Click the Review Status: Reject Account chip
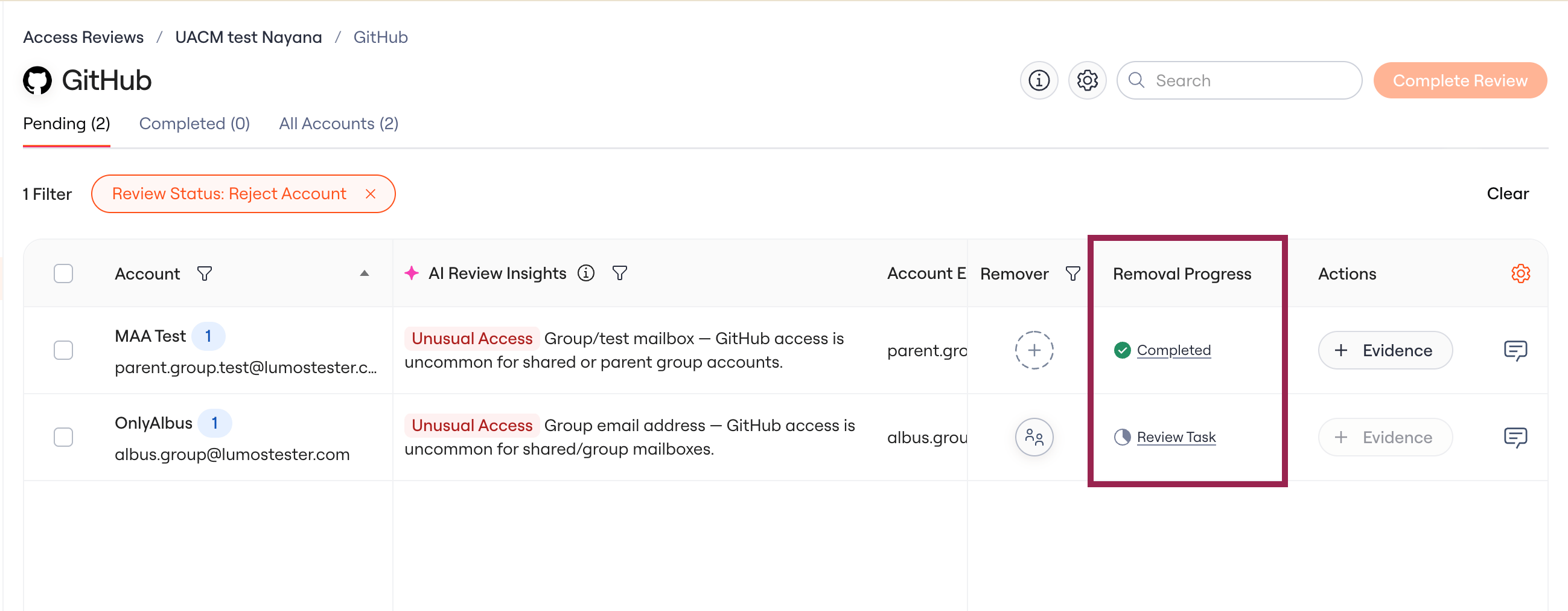The image size is (1568, 611). point(243,194)
